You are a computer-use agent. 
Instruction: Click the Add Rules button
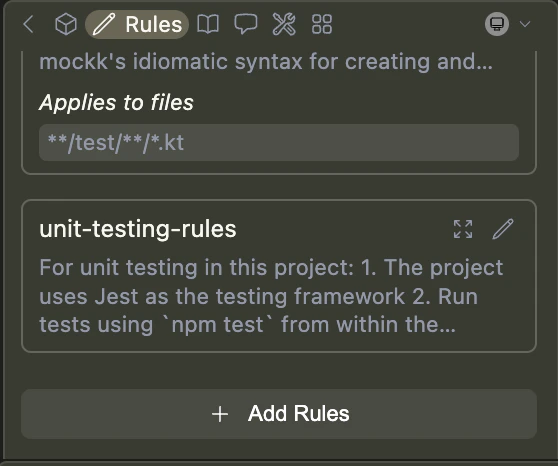click(x=279, y=414)
